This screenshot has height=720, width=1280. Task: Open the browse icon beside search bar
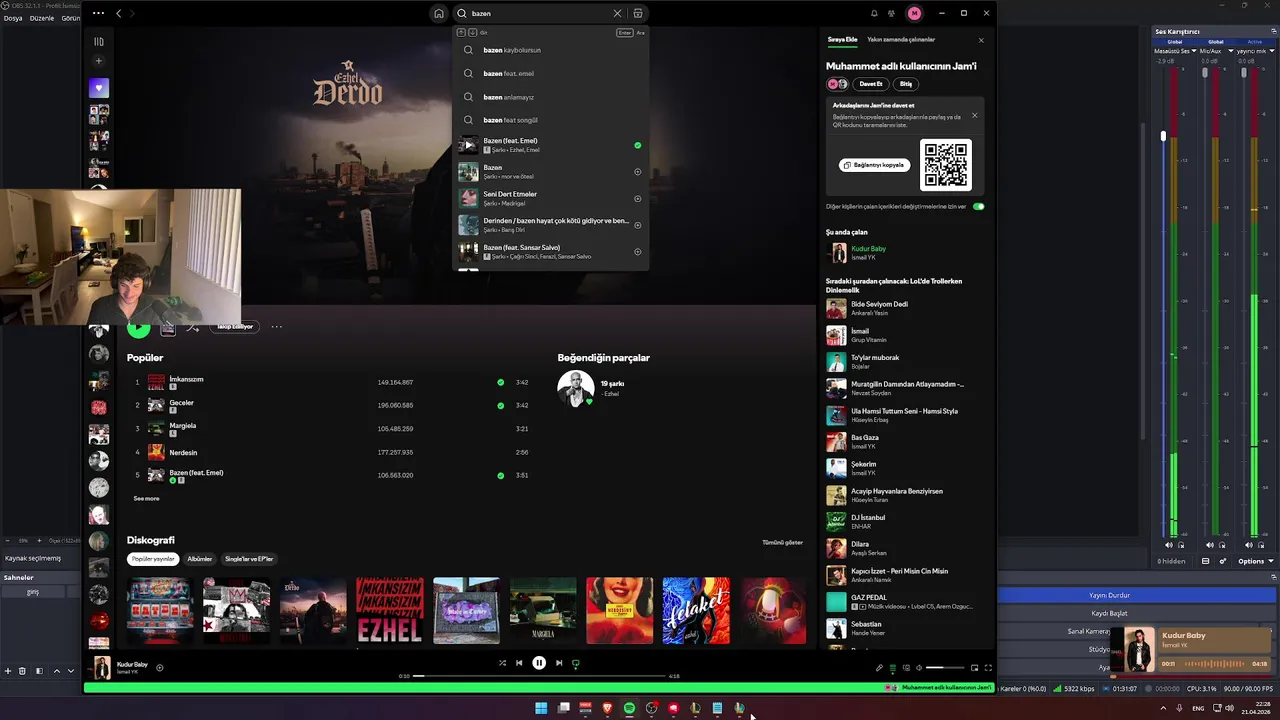click(x=638, y=13)
